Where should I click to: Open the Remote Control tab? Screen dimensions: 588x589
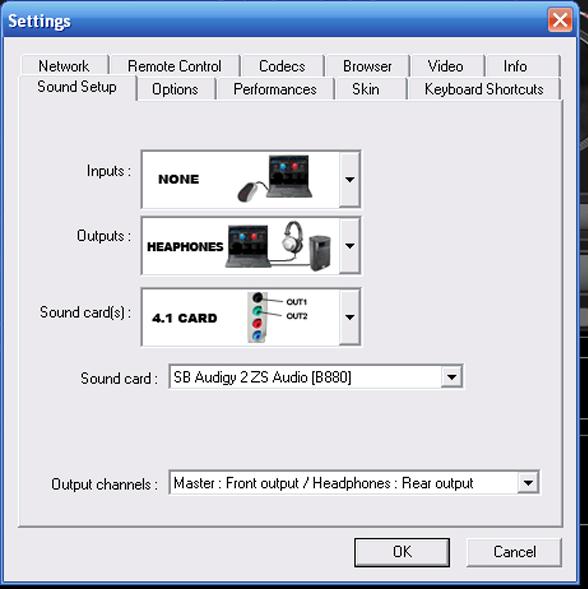coord(175,66)
